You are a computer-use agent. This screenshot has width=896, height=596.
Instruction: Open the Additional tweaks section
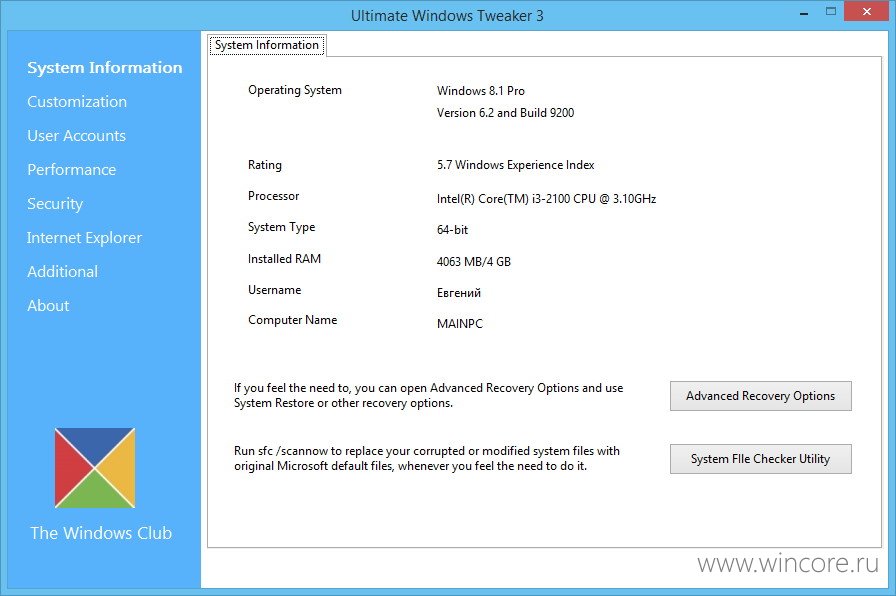point(62,271)
